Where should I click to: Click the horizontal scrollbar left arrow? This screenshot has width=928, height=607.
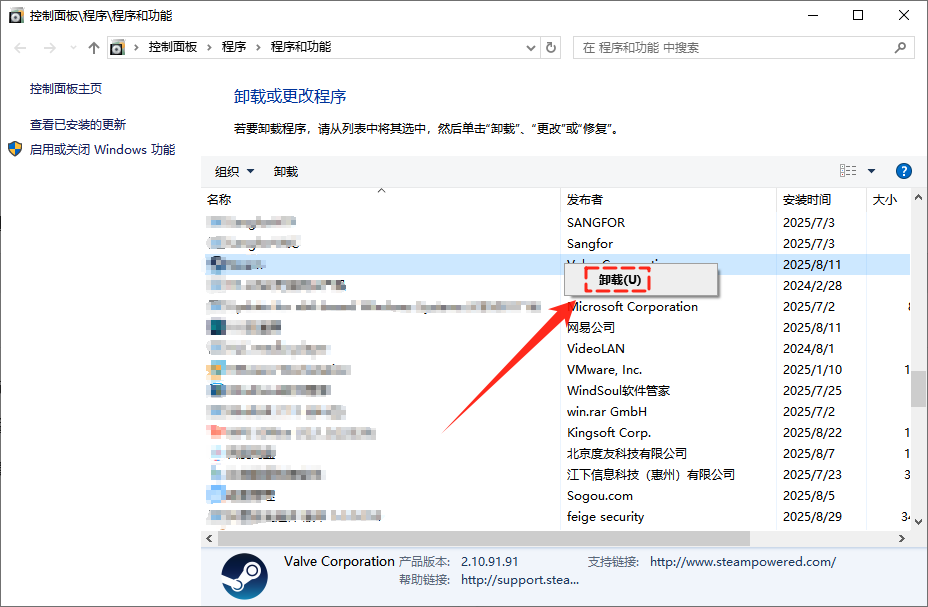pos(209,538)
